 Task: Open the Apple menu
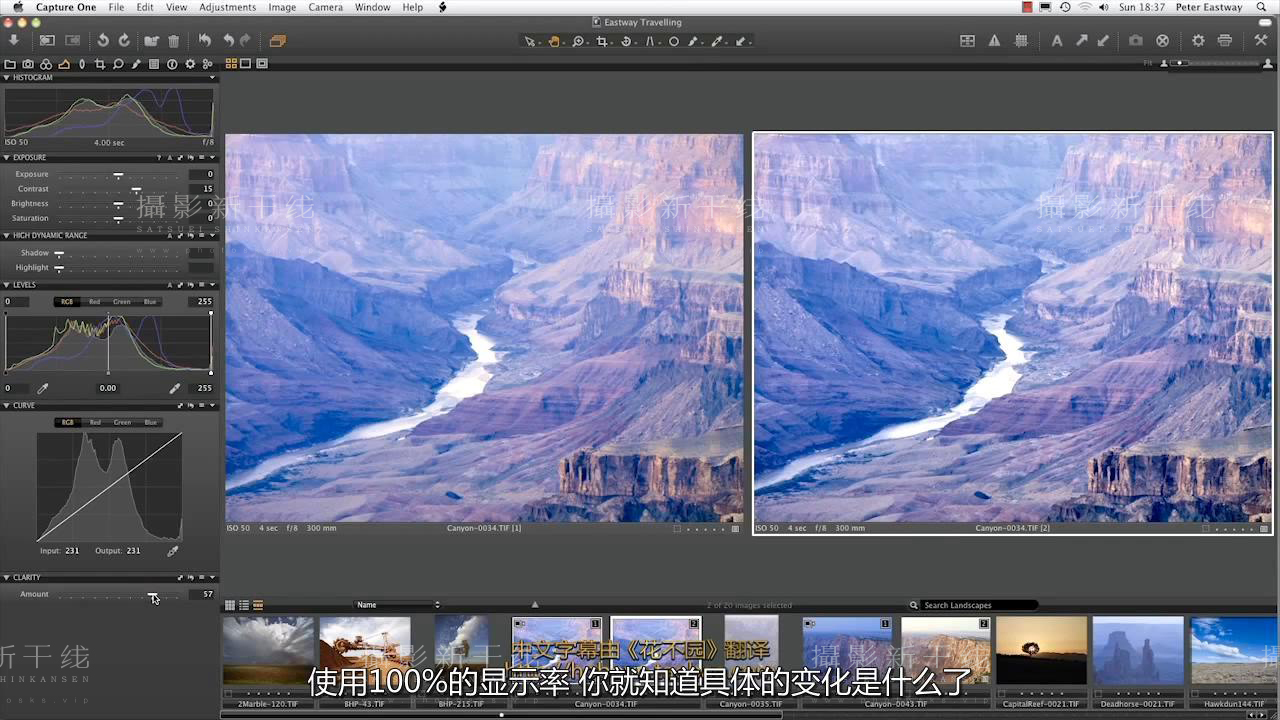pos(17,7)
